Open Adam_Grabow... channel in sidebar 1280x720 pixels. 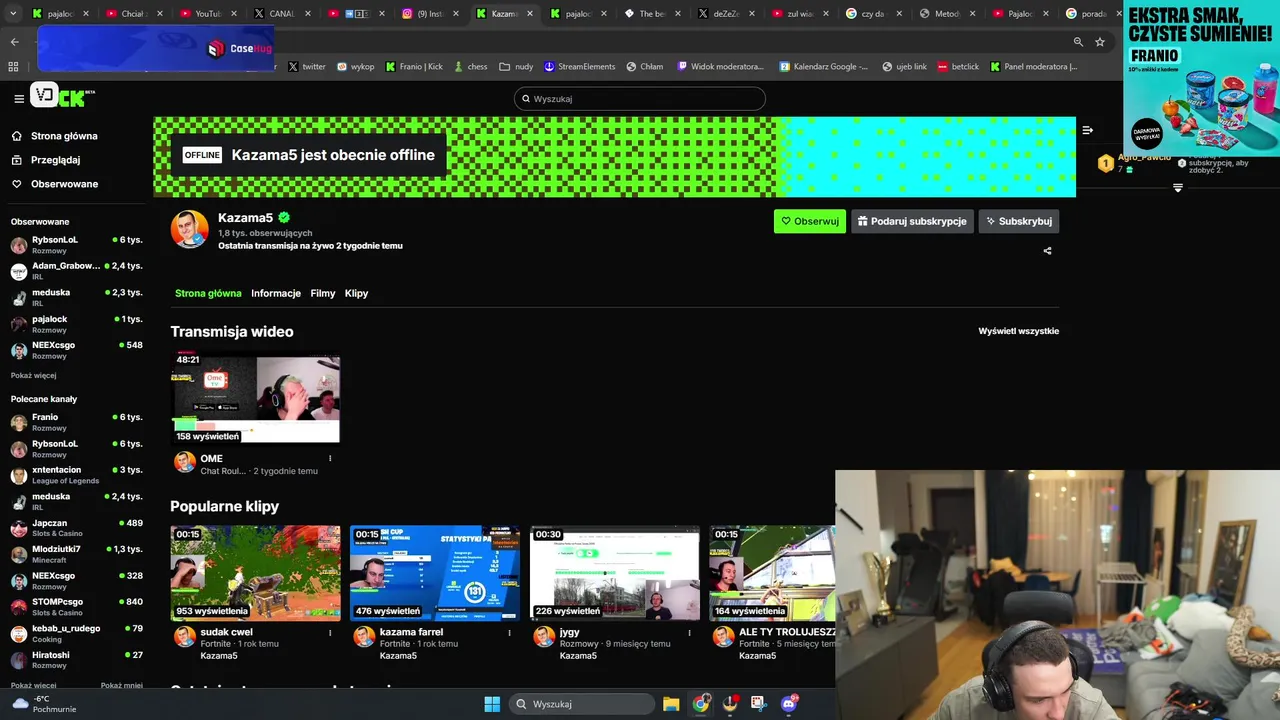(x=76, y=271)
